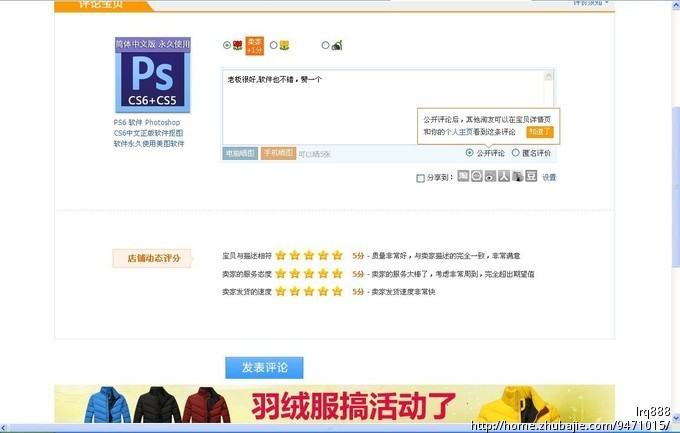The image size is (680, 433).
Task: Click 电脑晒图 upload button
Action: (x=240, y=153)
